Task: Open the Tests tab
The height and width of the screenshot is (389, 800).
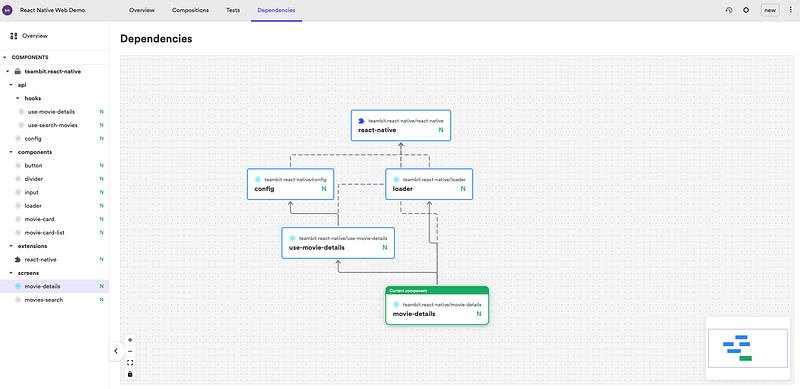Action: pos(233,10)
